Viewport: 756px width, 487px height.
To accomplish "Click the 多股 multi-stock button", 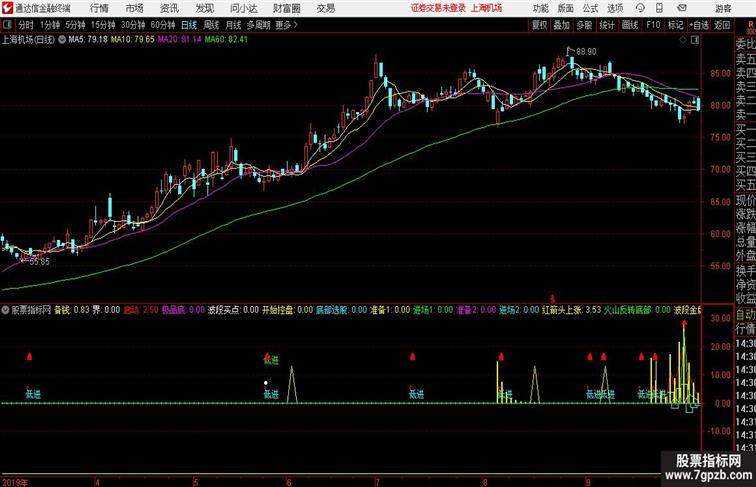I will point(584,25).
